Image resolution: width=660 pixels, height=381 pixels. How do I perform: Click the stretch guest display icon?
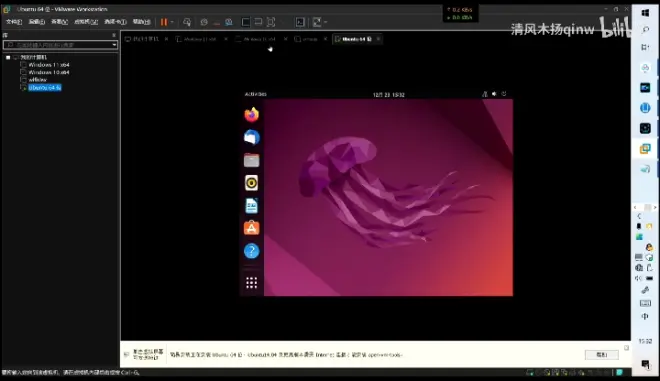pos(317,22)
